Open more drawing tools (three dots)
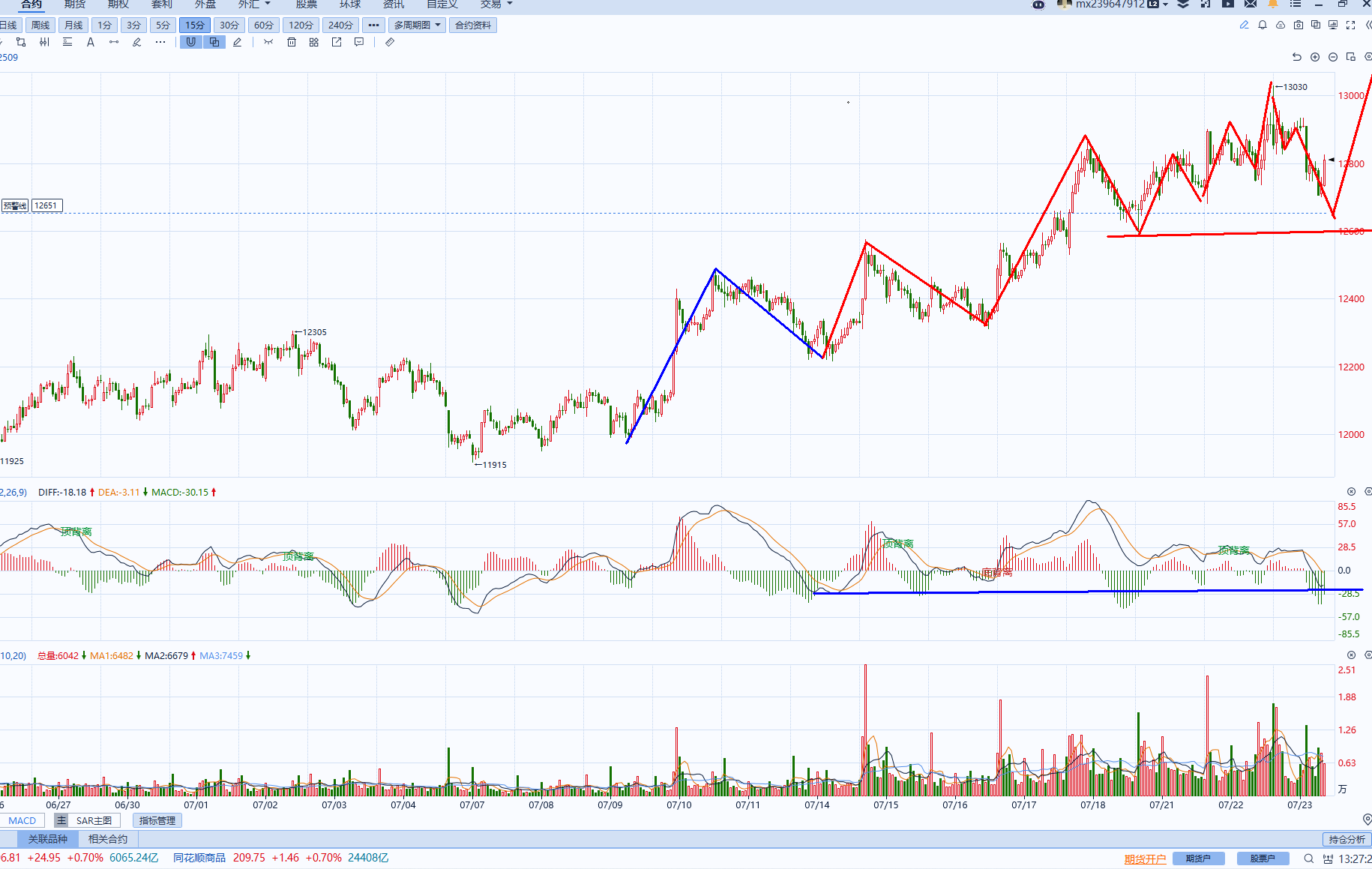Image resolution: width=1372 pixels, height=869 pixels. 160,43
